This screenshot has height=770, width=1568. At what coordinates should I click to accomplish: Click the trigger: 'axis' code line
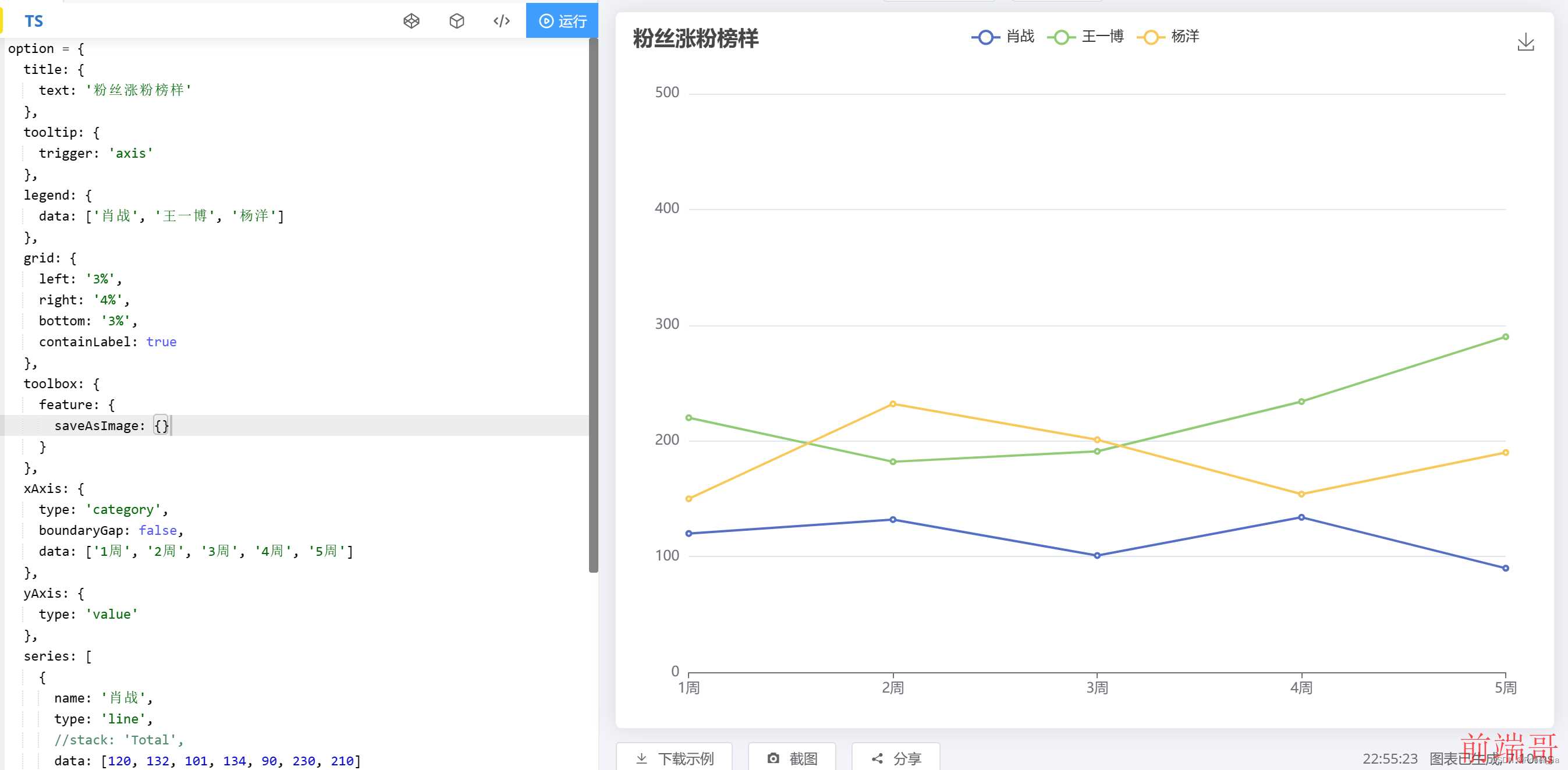click(x=96, y=154)
